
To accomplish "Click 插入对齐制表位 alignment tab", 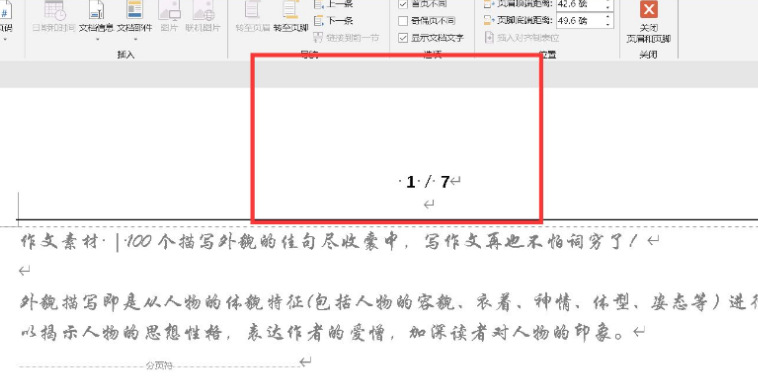I will (522, 38).
